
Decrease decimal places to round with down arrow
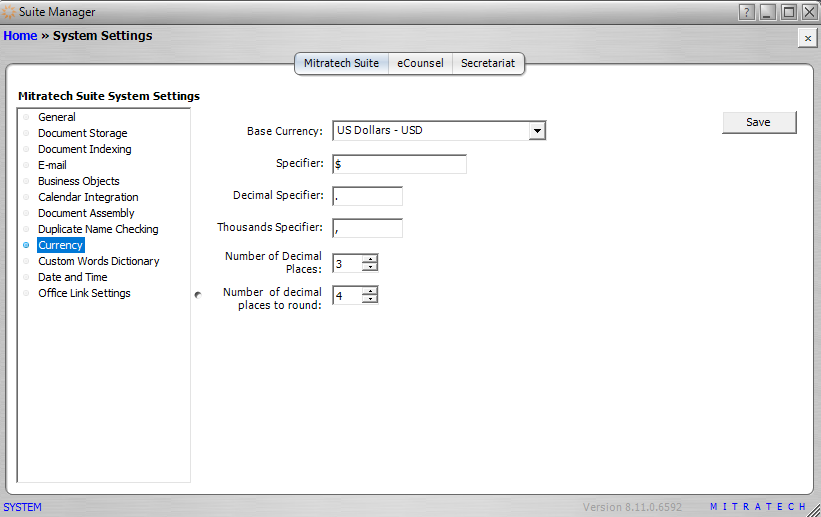coord(370,299)
